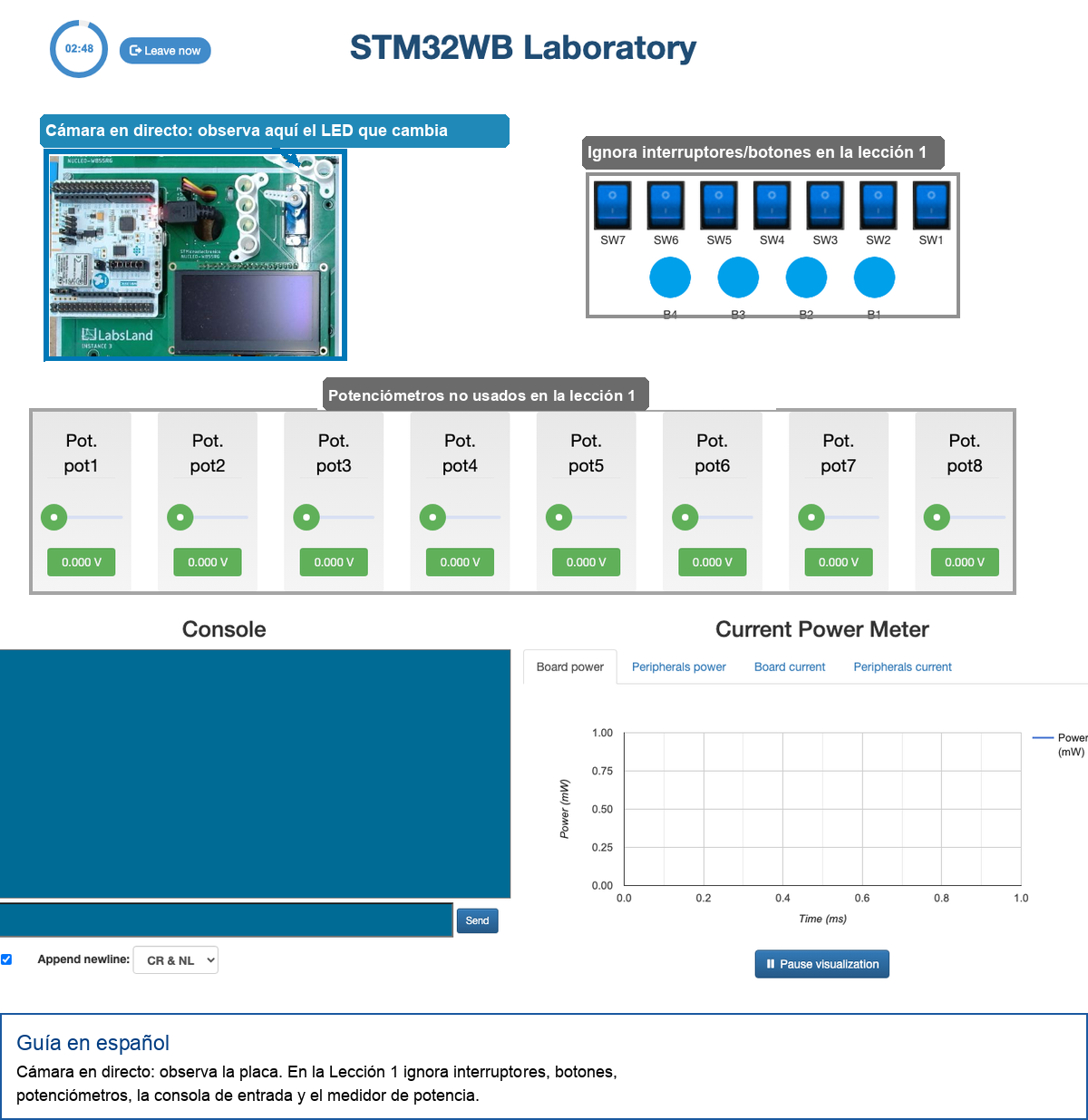The image size is (1088, 1120).
Task: Toggle the SW7 rocker switch
Action: [x=613, y=205]
